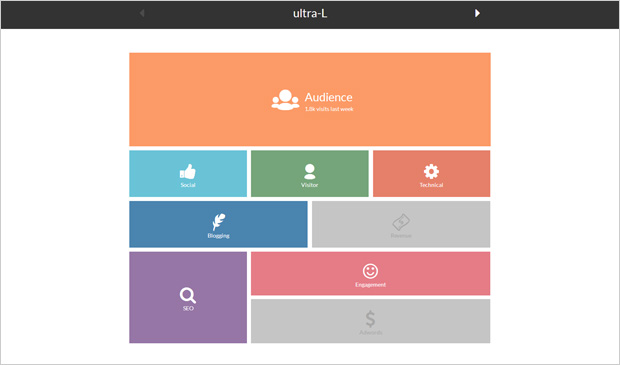Click the greyed Adwords dollar sign icon
This screenshot has height=365, width=620.
370,319
